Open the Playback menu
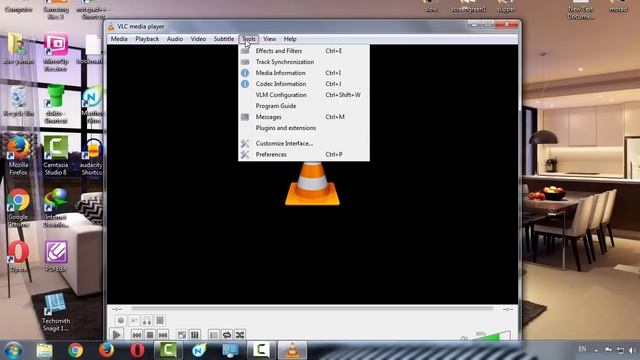The image size is (640, 360). click(147, 39)
